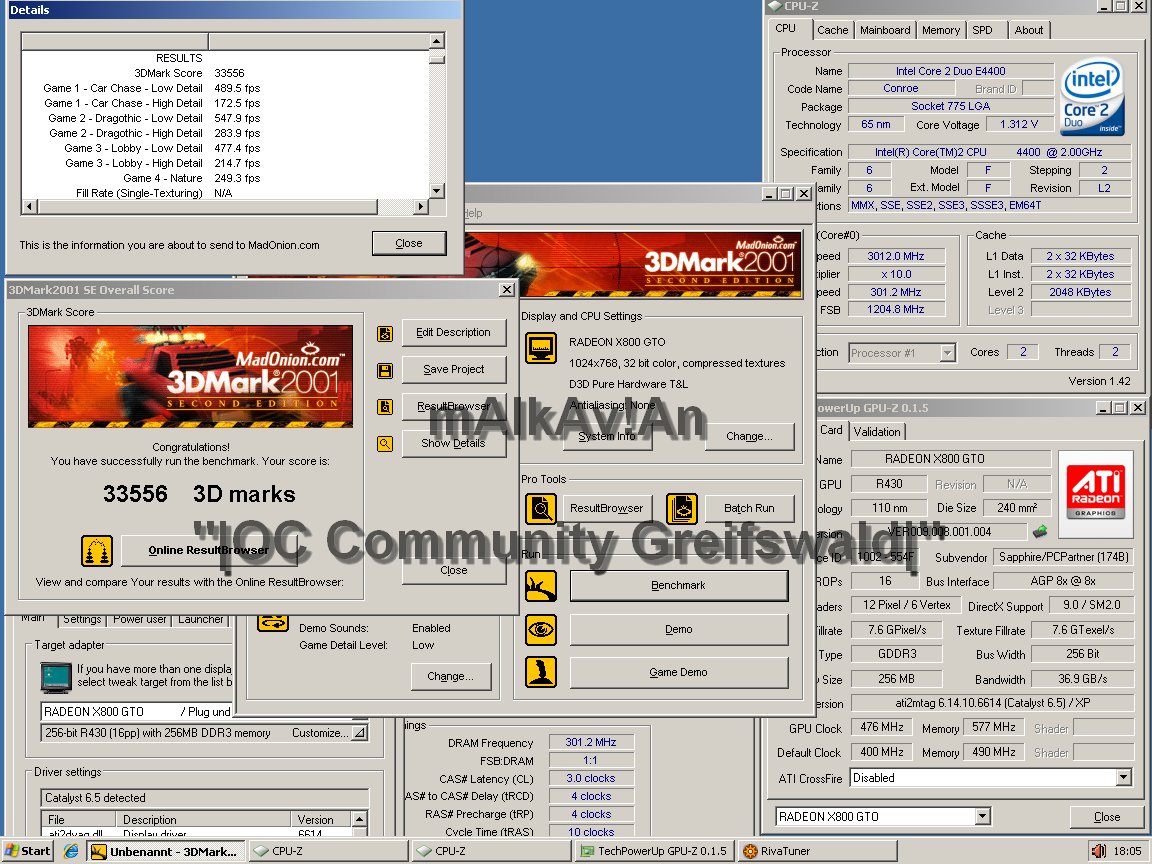Switch to RivaTuner in the taskbar
Screen dimensions: 1152x864
click(817, 851)
